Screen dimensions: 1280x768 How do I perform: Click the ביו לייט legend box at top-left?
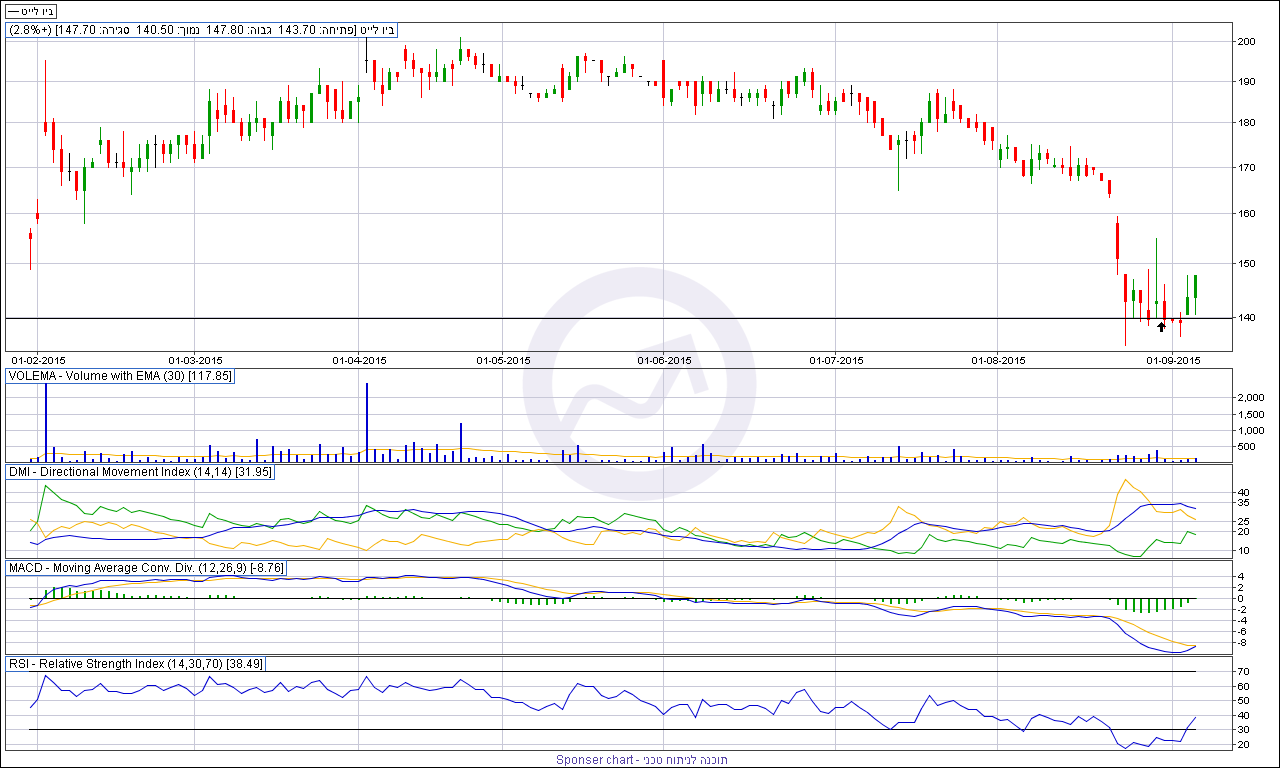(x=31, y=10)
